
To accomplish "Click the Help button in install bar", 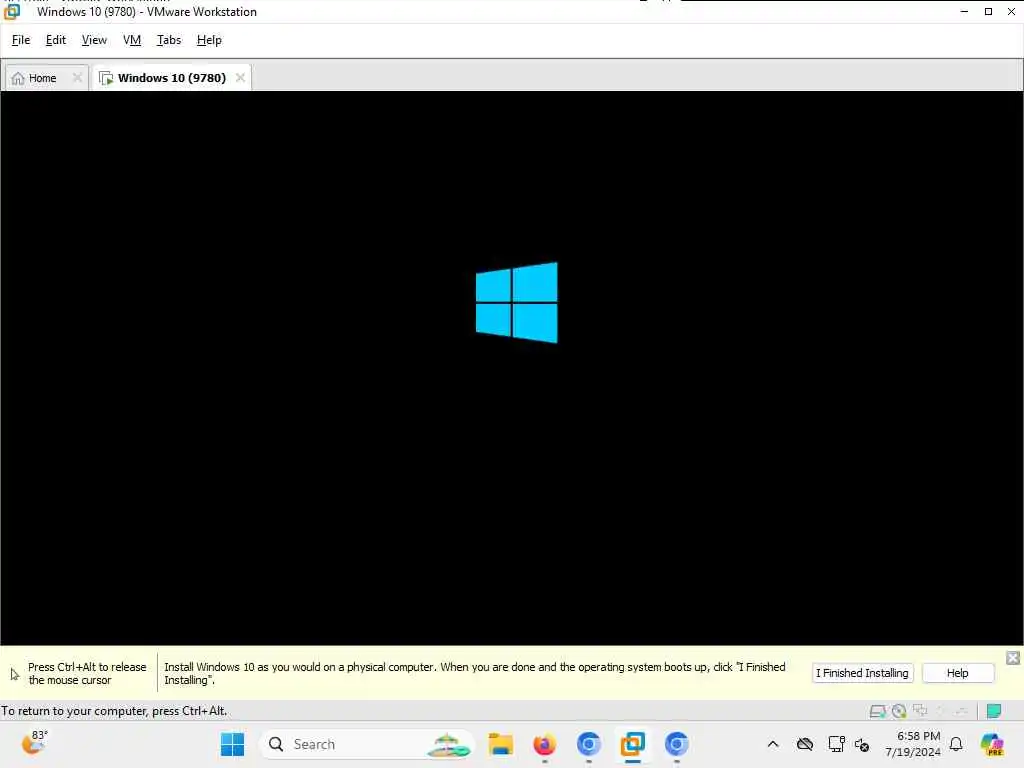I will click(x=957, y=673).
